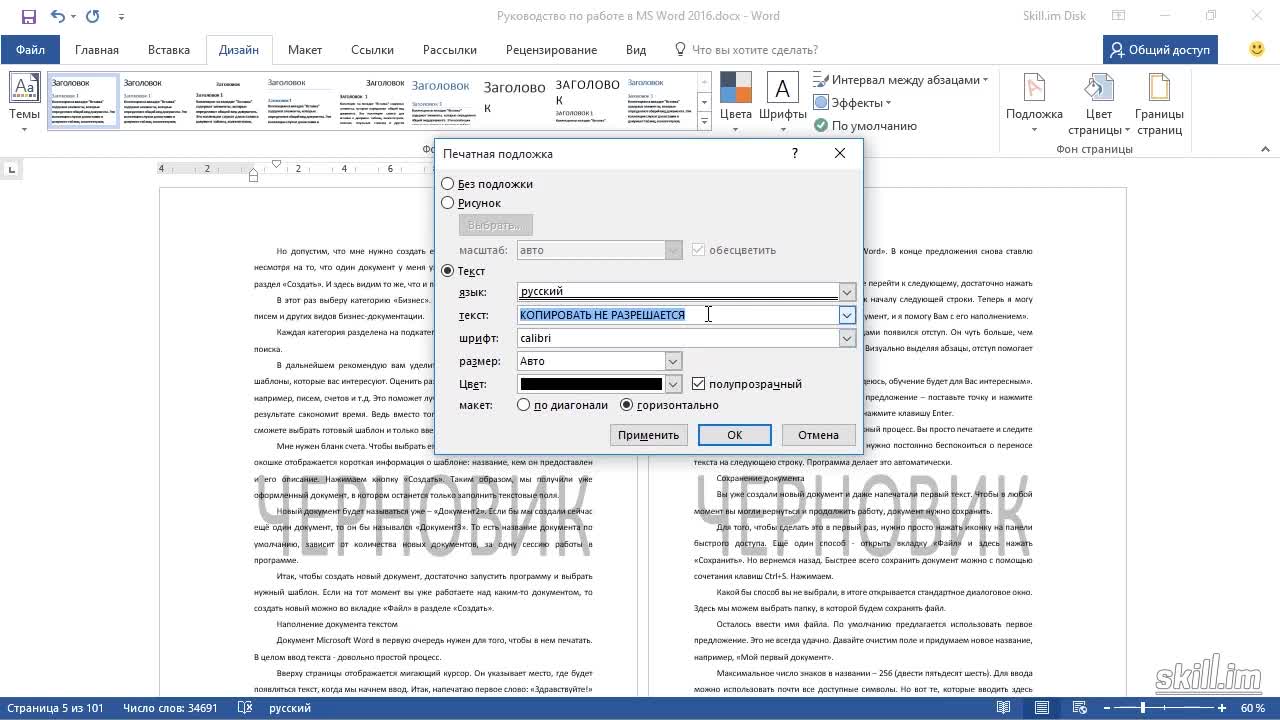Screen dimensions: 1280x720
Task: Click the шрифт calibri field
Action: [678, 338]
